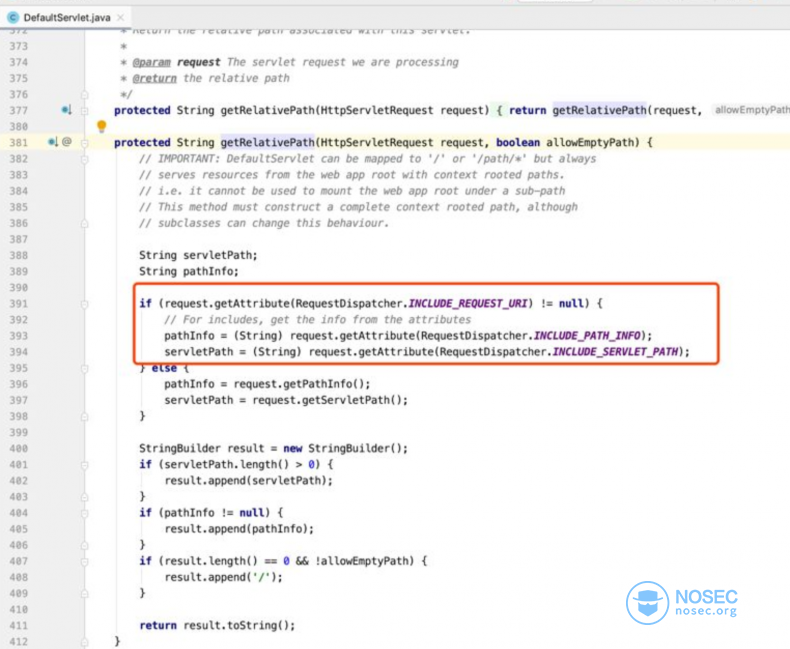This screenshot has width=790, height=649.
Task: Click the fold end marker on line 386
Action: click(85, 223)
